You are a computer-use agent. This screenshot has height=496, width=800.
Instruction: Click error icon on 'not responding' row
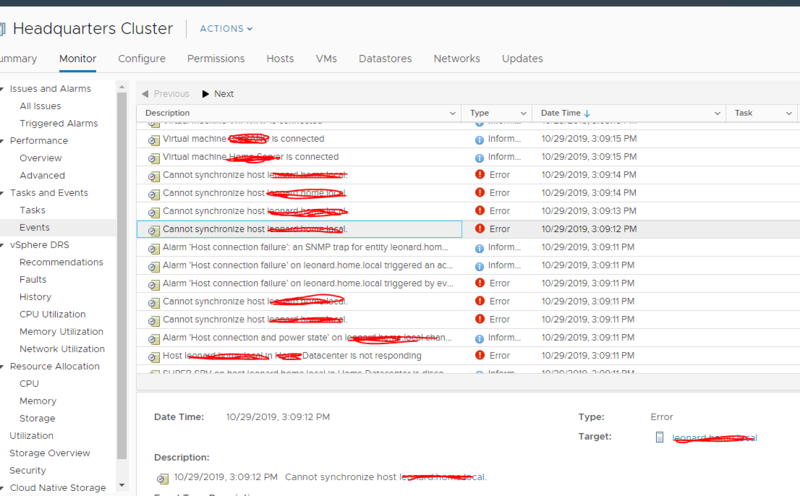coord(480,355)
